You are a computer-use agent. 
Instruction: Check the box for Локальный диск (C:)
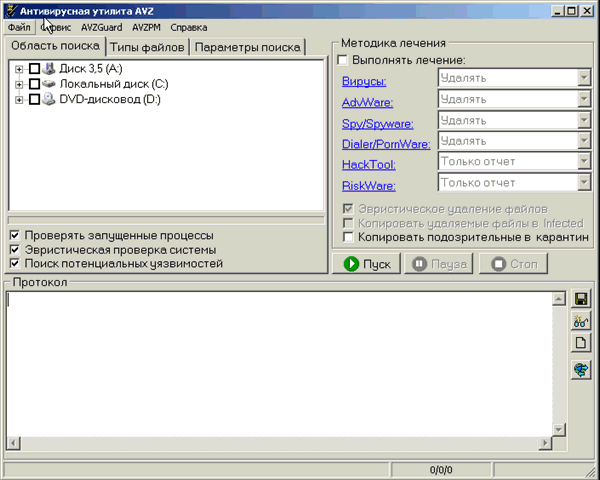34,84
